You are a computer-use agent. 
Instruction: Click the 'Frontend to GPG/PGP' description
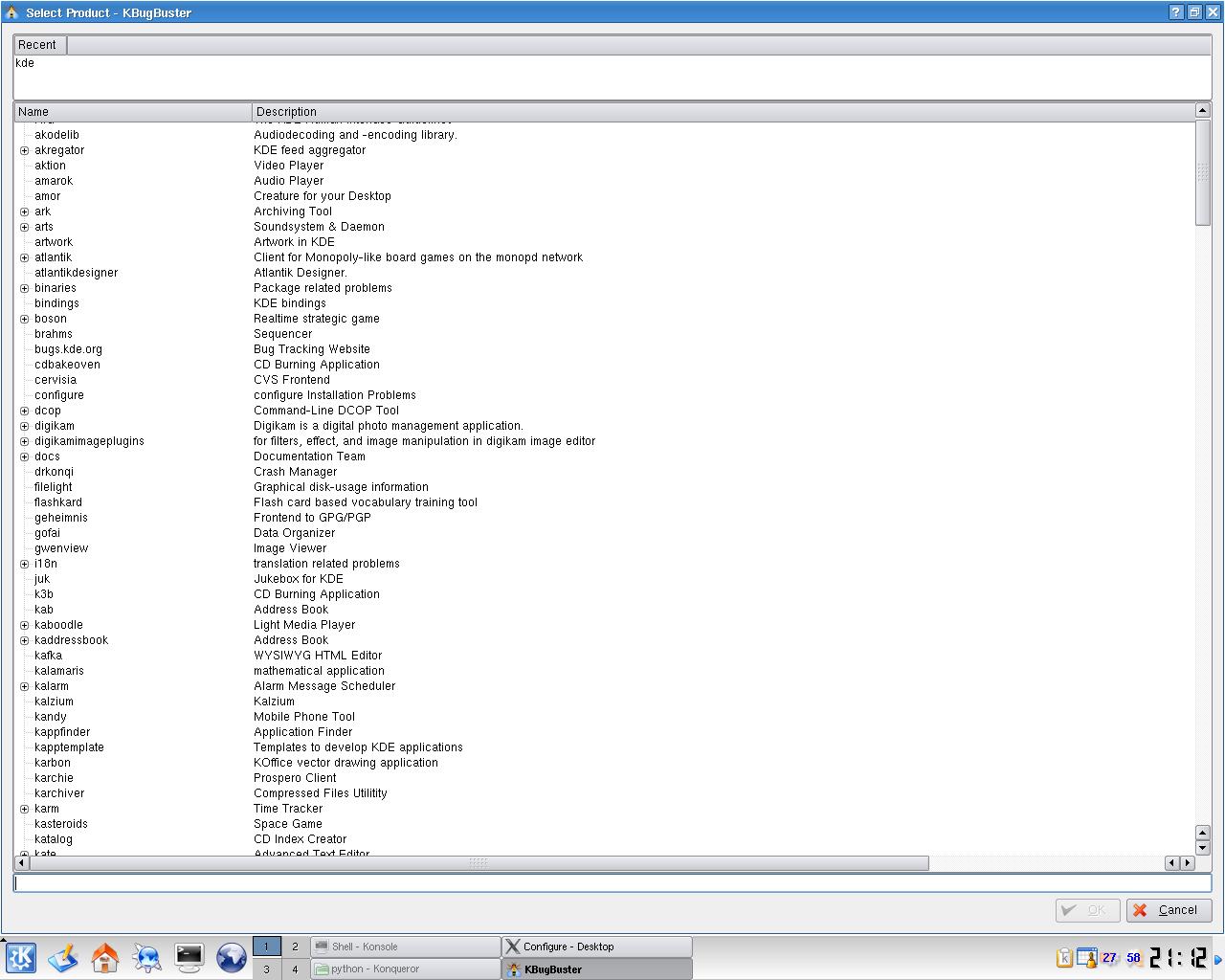[312, 518]
